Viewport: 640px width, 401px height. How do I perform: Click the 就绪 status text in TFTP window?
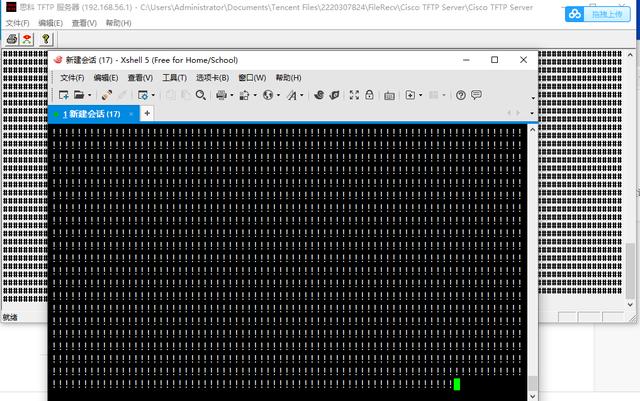[x=10, y=317]
